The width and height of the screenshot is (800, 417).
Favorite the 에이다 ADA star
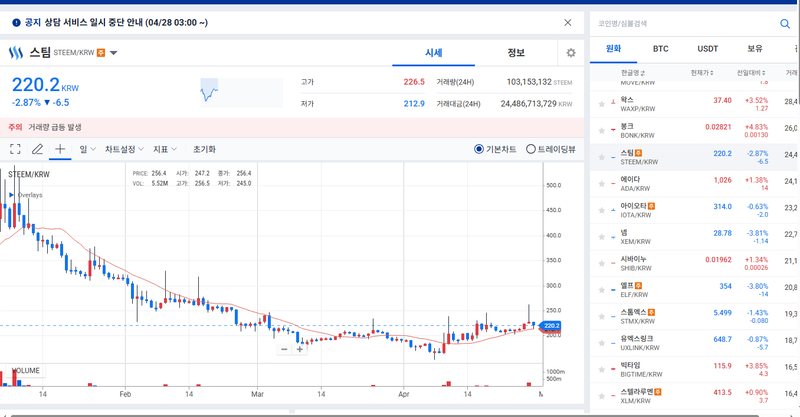(602, 184)
